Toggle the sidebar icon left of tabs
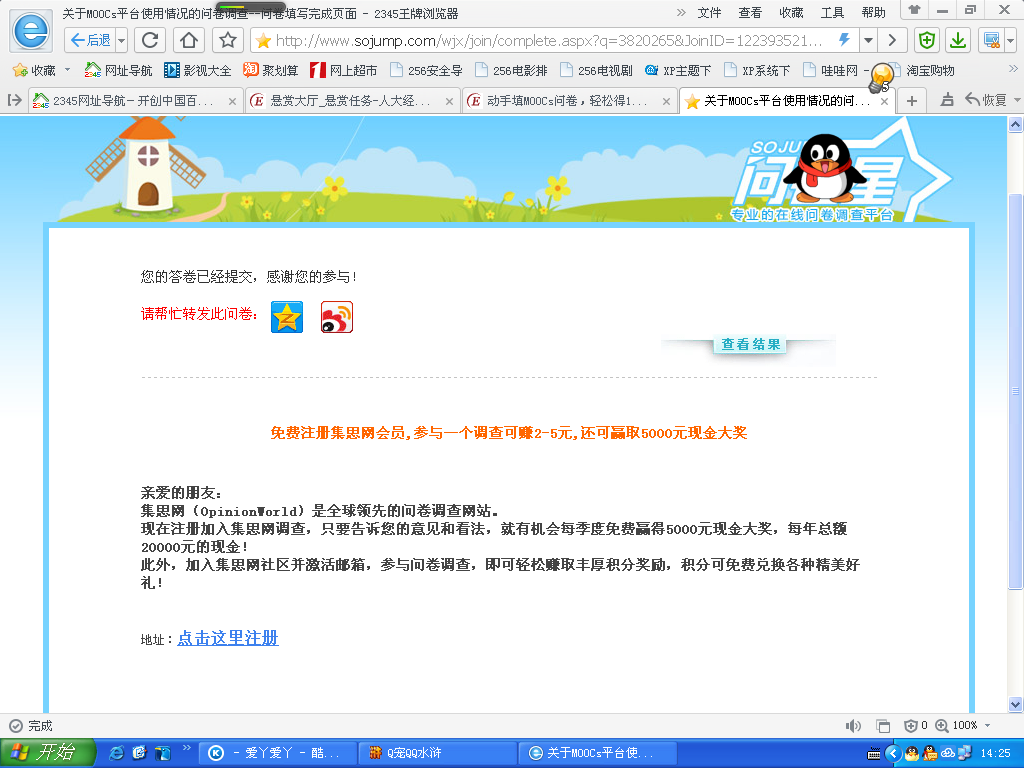Viewport: 1024px width, 768px height. point(14,100)
